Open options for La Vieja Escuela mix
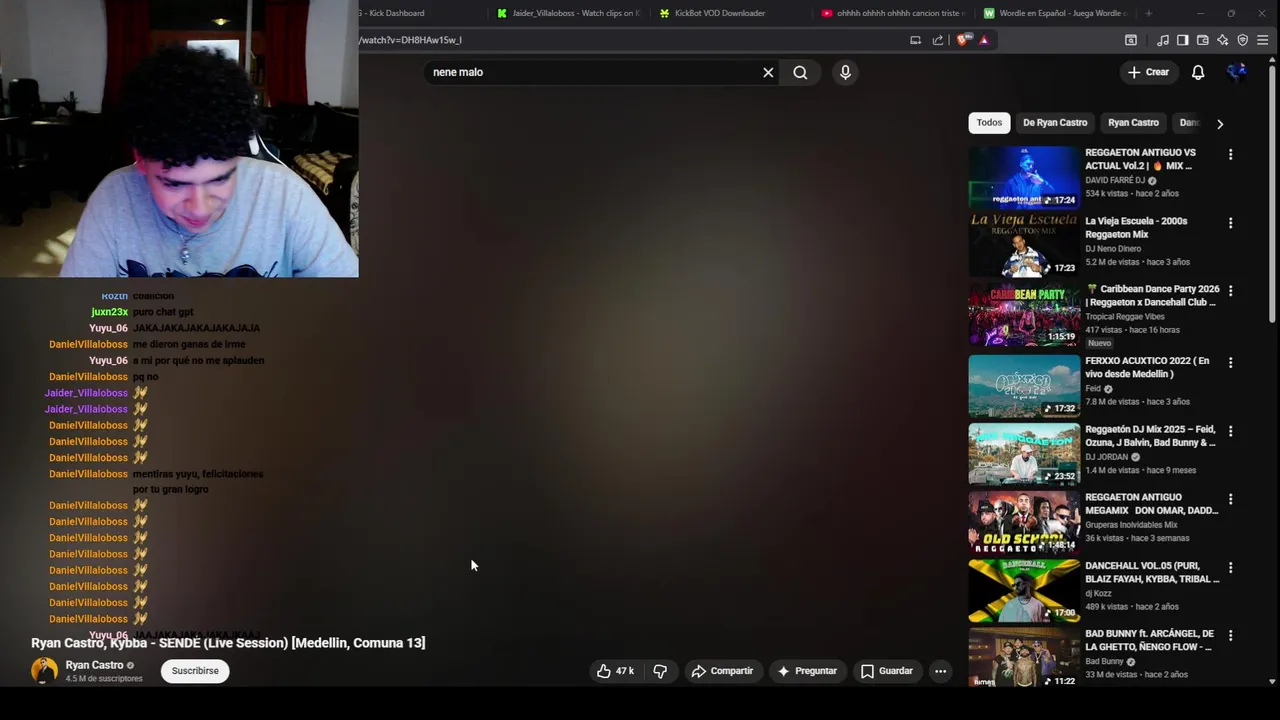The width and height of the screenshot is (1280, 720). [1230, 223]
